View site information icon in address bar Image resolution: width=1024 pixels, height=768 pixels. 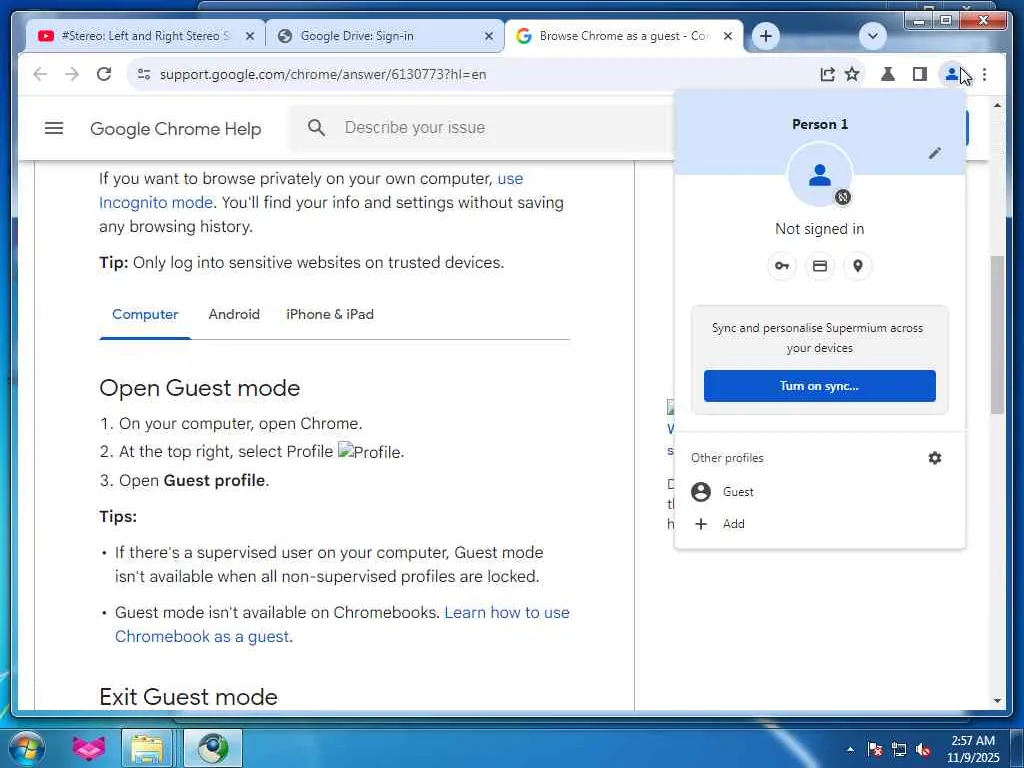point(144,74)
